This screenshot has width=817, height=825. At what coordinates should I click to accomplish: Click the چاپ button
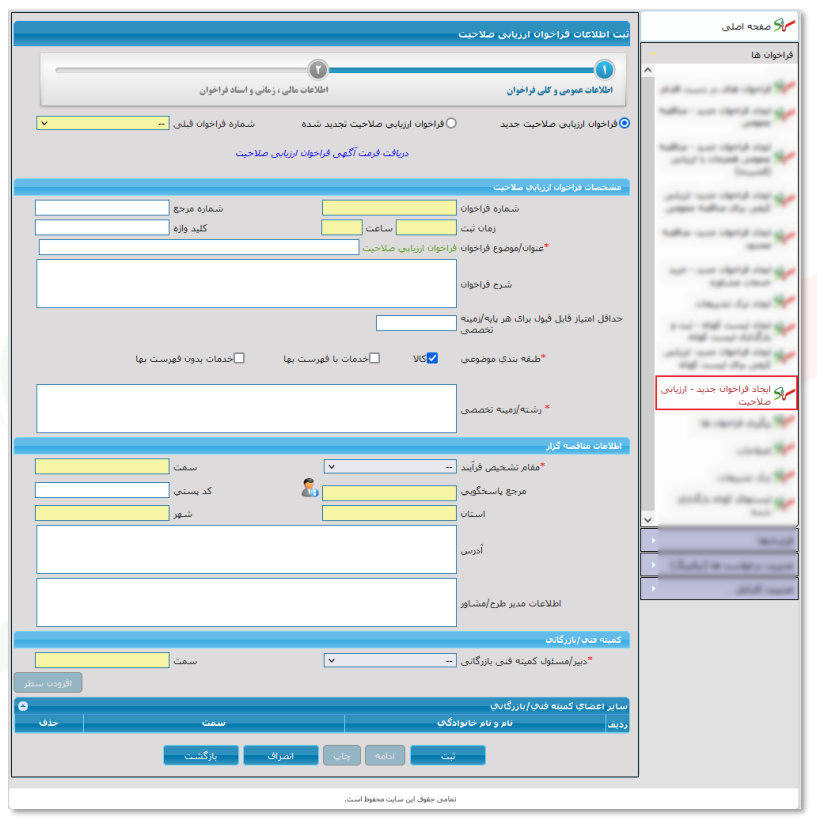341,756
